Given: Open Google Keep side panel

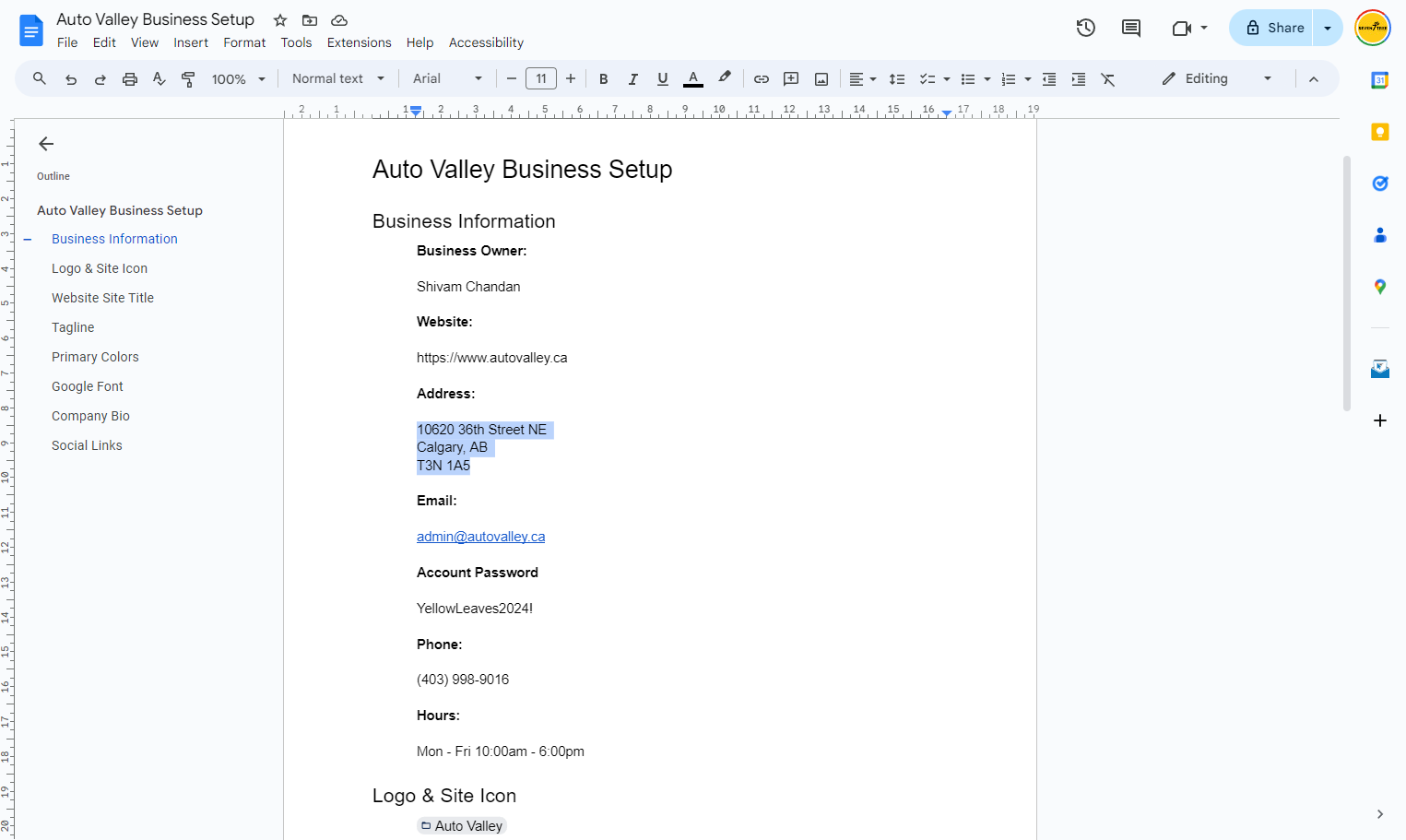Looking at the screenshot, I should coord(1380,132).
